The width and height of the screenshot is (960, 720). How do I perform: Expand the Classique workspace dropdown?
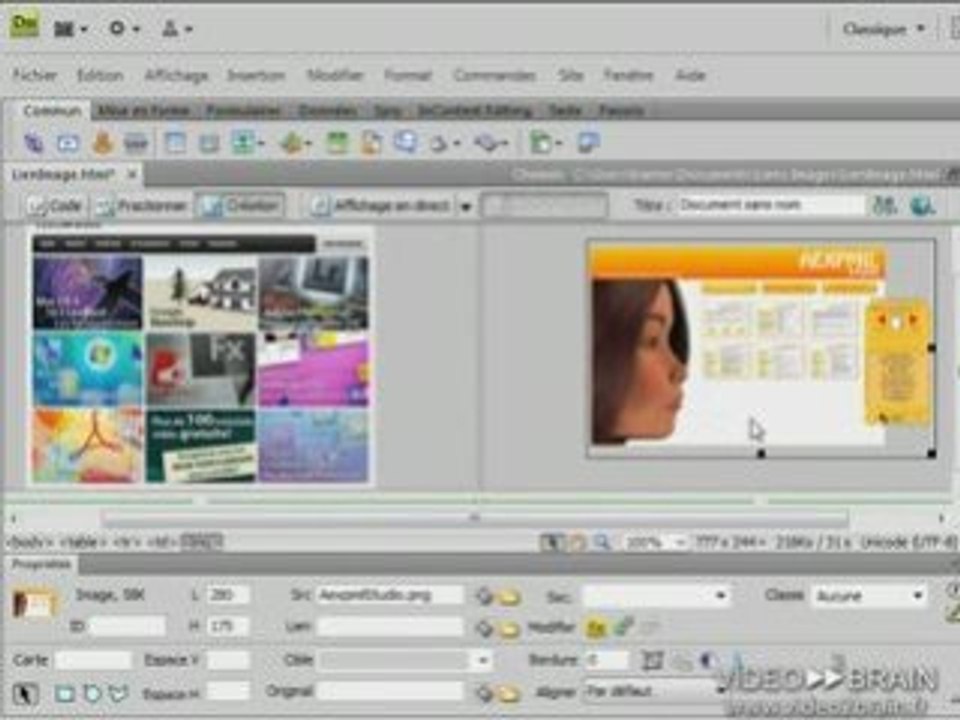point(883,29)
